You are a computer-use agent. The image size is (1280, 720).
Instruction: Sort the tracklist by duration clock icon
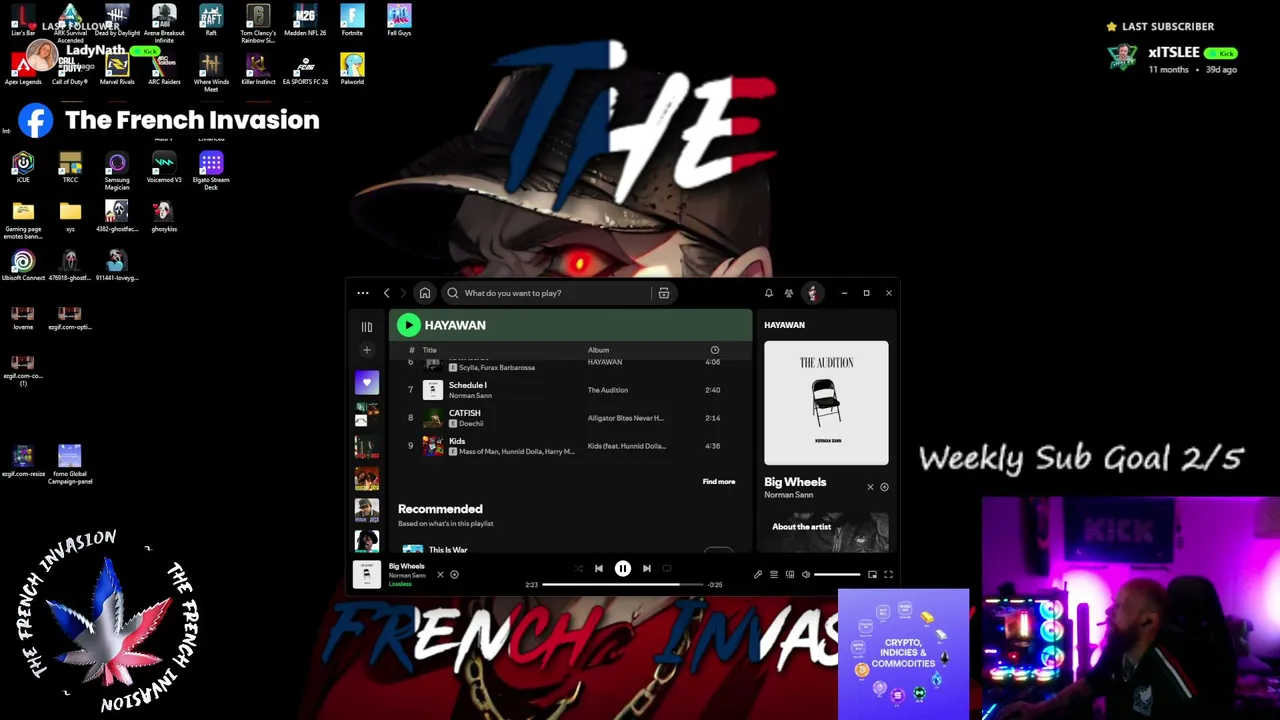click(715, 350)
